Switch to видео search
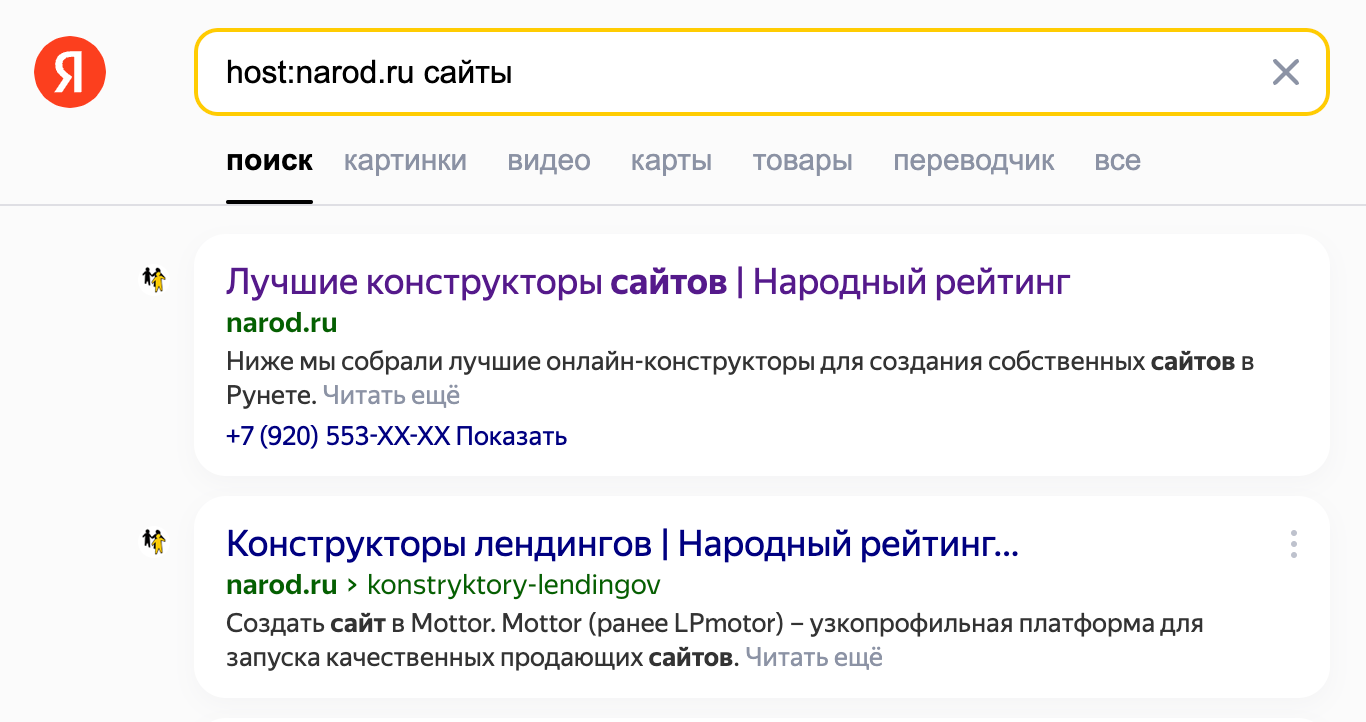This screenshot has width=1366, height=722. pos(548,160)
